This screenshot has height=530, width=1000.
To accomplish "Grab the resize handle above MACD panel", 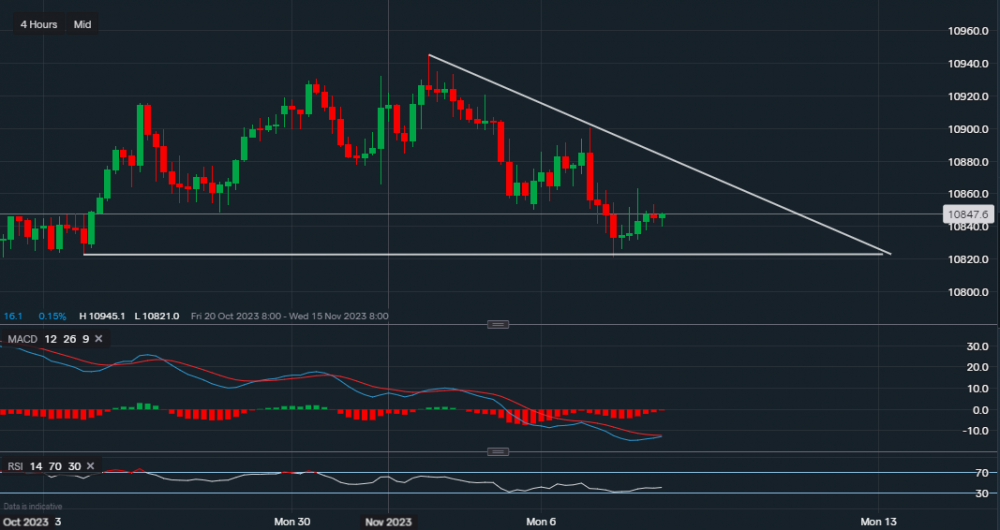I will (x=497, y=324).
